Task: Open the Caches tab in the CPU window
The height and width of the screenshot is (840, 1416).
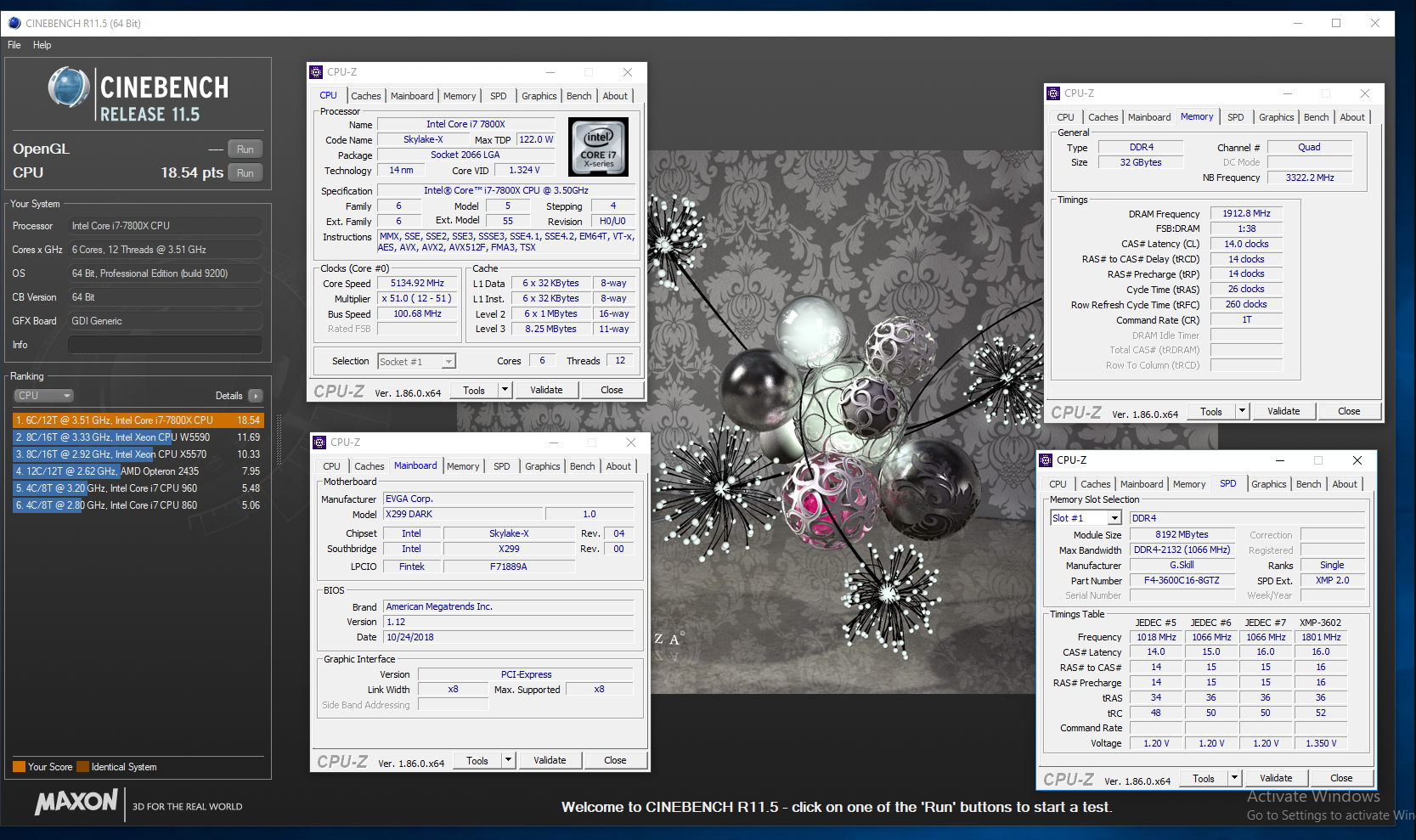Action: pyautogui.click(x=366, y=96)
